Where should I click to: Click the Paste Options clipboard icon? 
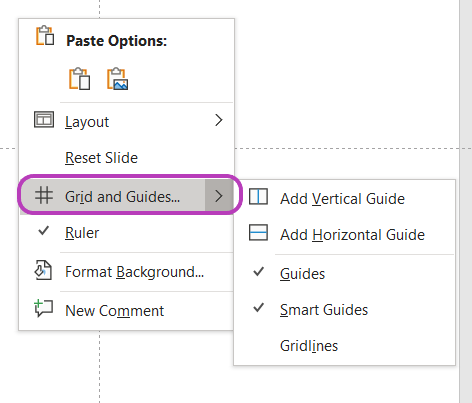click(45, 35)
